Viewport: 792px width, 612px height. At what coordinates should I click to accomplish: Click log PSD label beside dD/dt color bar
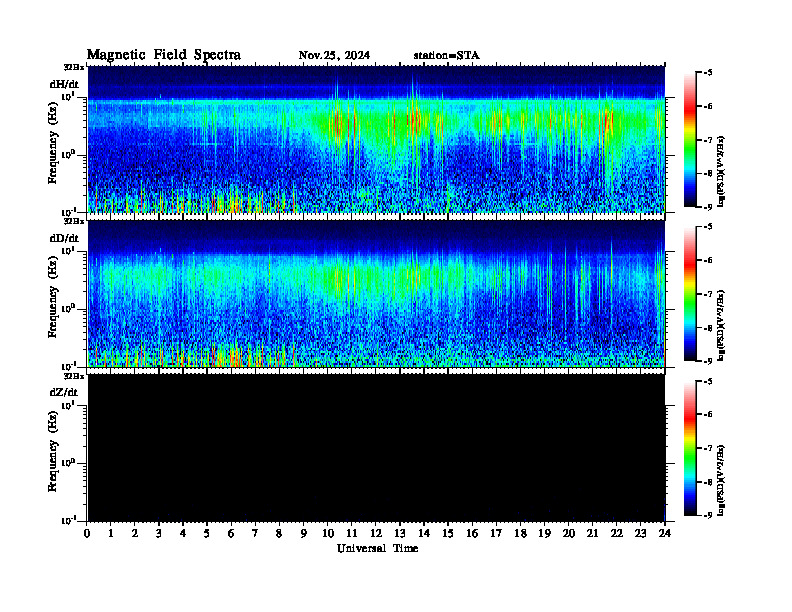coord(721,325)
